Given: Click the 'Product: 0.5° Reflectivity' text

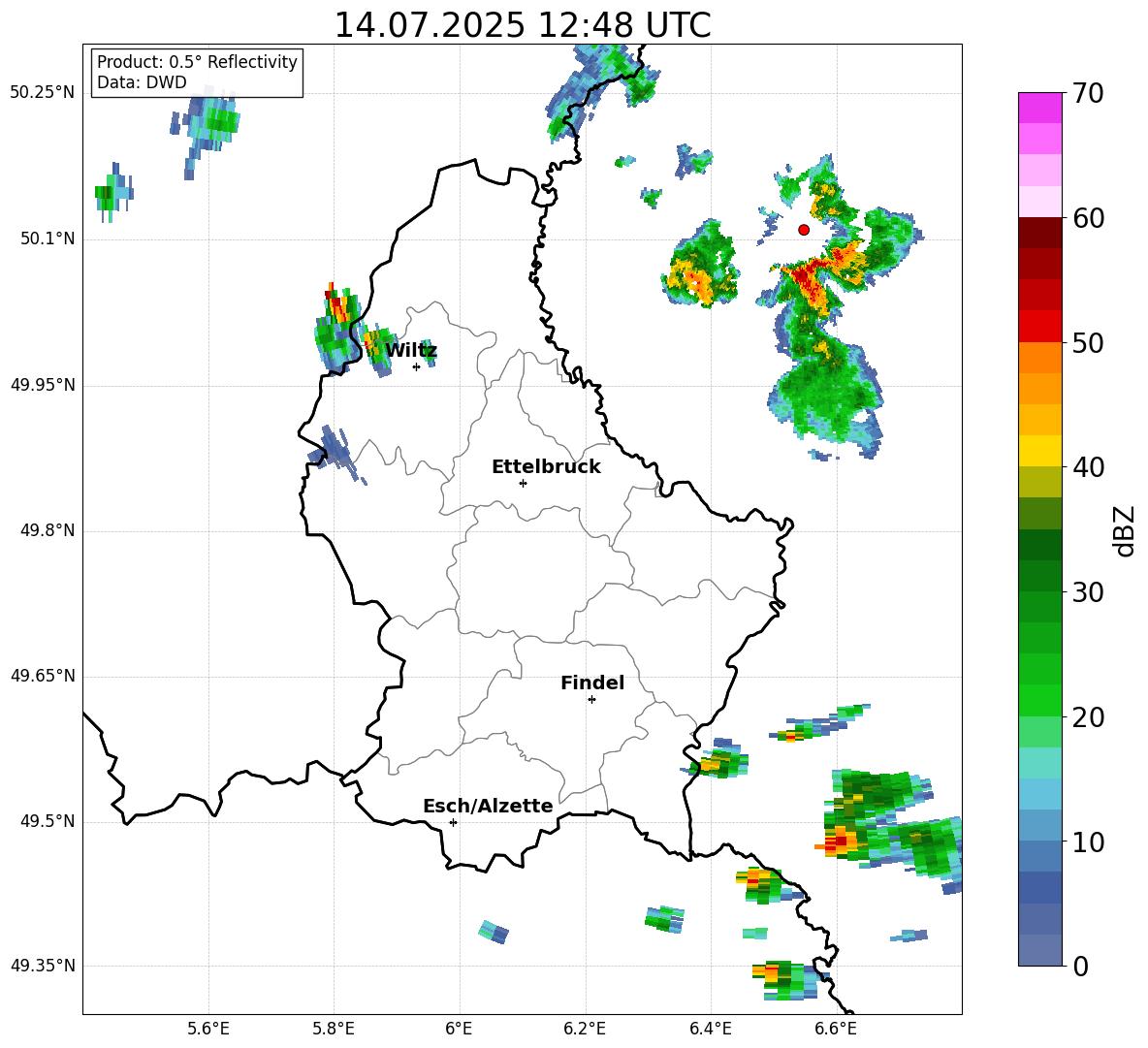Looking at the screenshot, I should 197,62.
